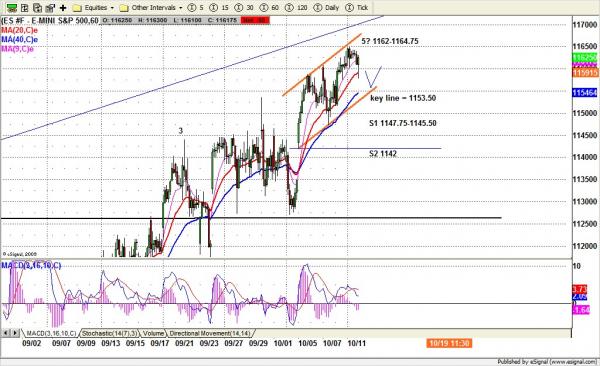
Task: Click the orange 115915 price tag on the axis
Action: 585,72
